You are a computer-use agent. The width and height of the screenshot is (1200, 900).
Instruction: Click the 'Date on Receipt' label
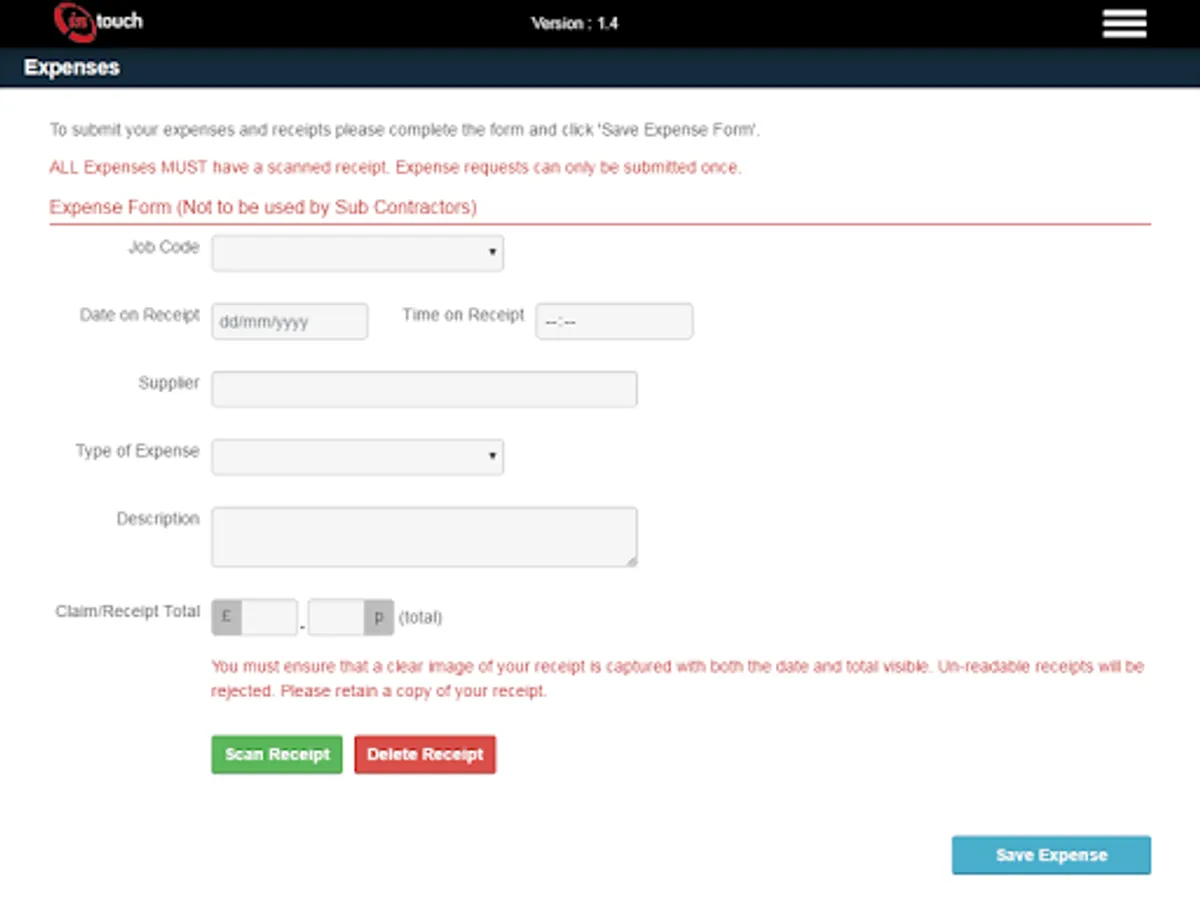pos(140,315)
